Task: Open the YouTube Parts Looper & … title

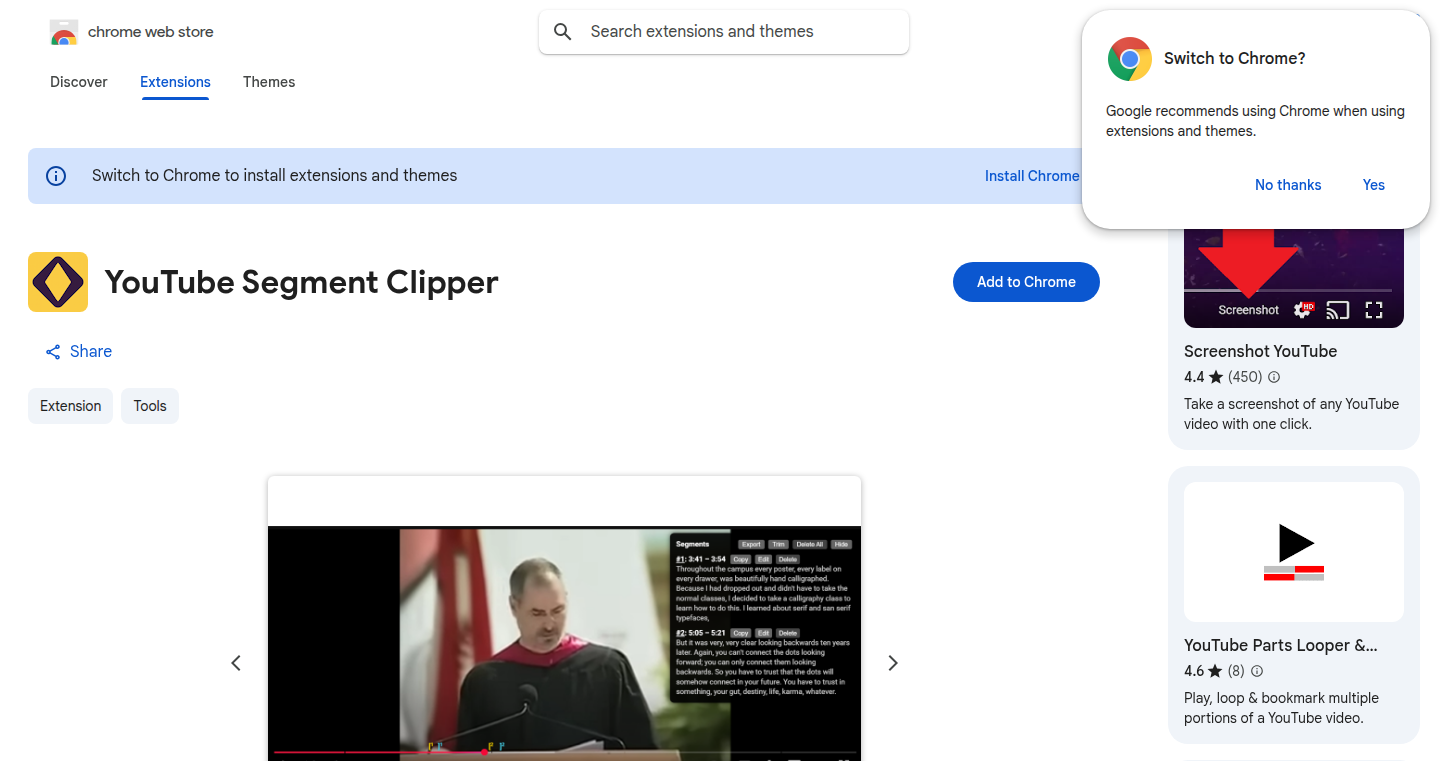Action: [1281, 645]
